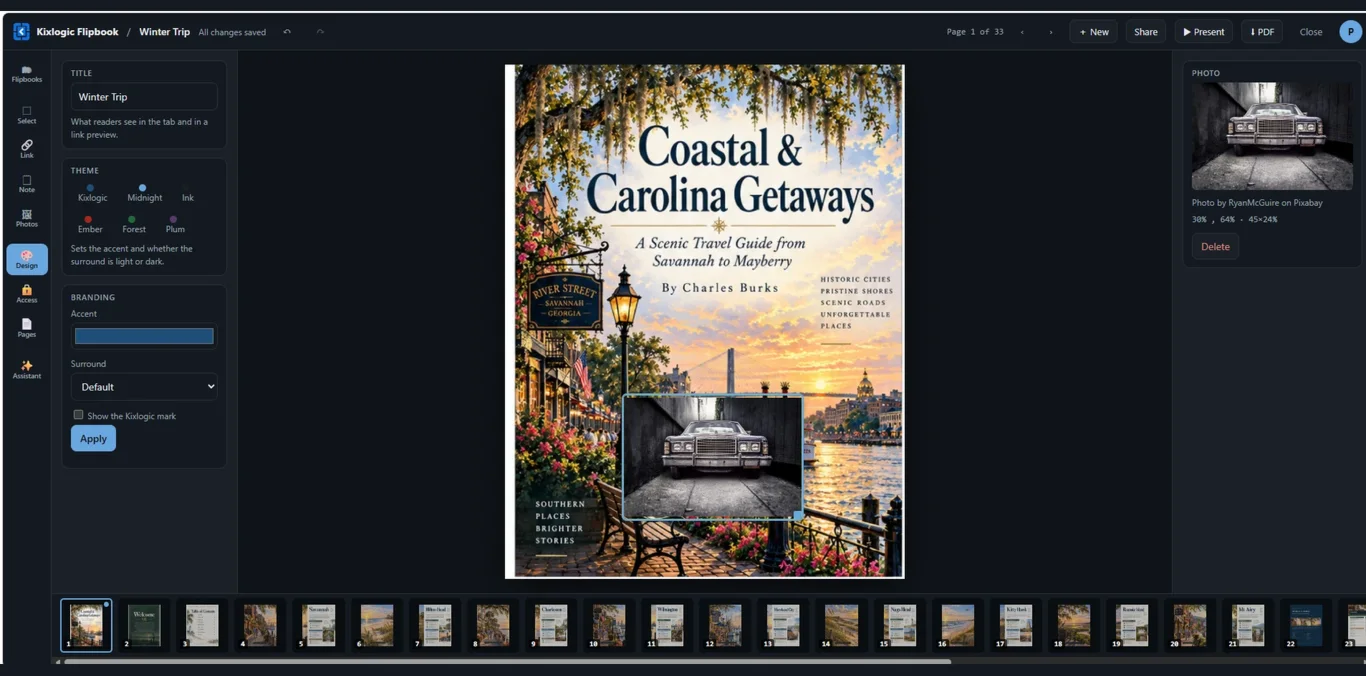
Task: Open the Access settings panel
Action: point(27,294)
